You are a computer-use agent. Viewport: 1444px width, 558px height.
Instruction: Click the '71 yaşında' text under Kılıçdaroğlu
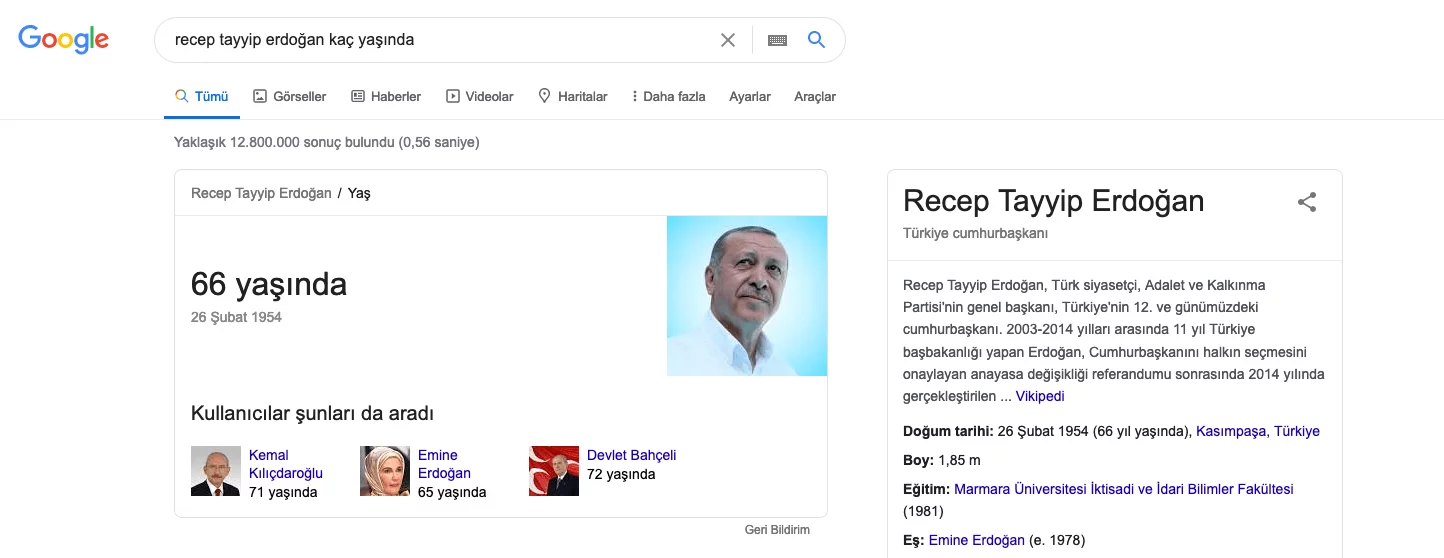(x=283, y=492)
